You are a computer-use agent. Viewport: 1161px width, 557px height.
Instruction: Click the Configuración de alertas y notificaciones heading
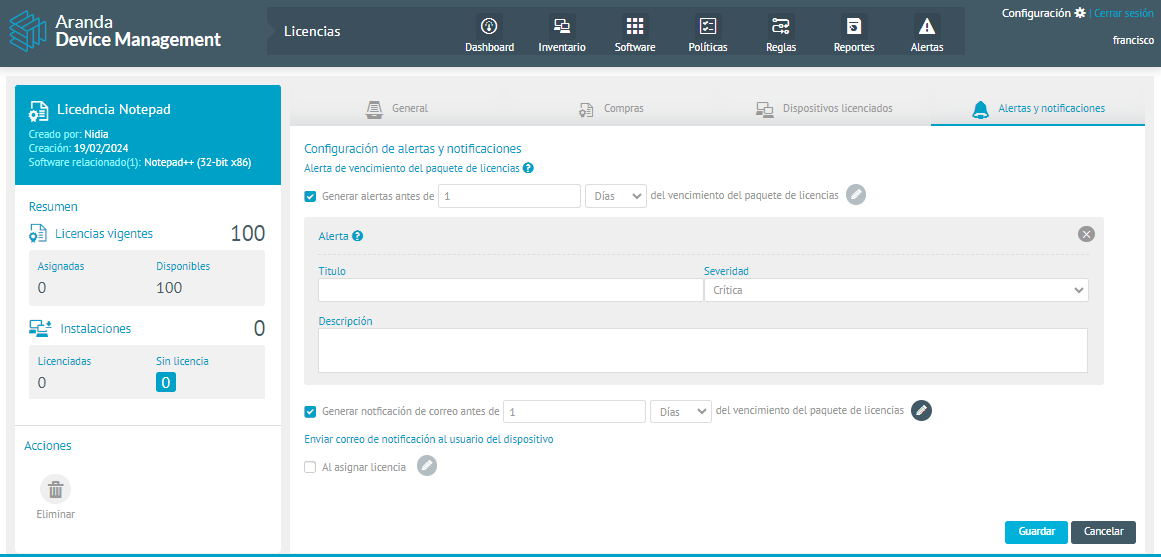point(413,148)
